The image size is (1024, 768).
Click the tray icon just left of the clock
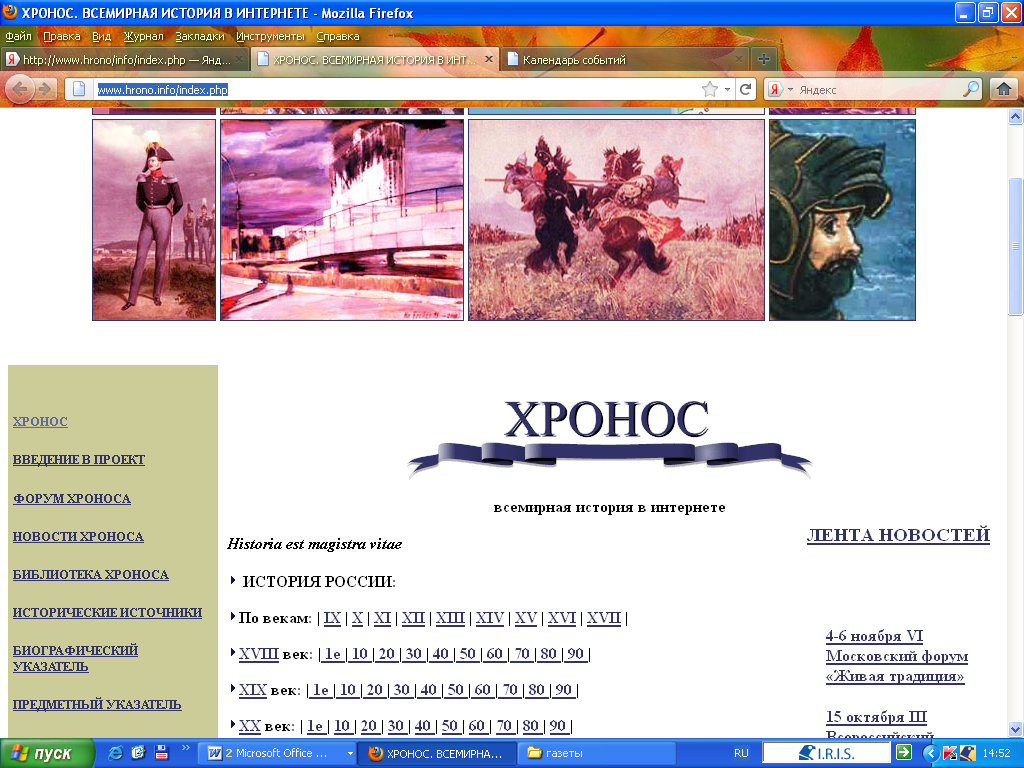pyautogui.click(x=967, y=753)
